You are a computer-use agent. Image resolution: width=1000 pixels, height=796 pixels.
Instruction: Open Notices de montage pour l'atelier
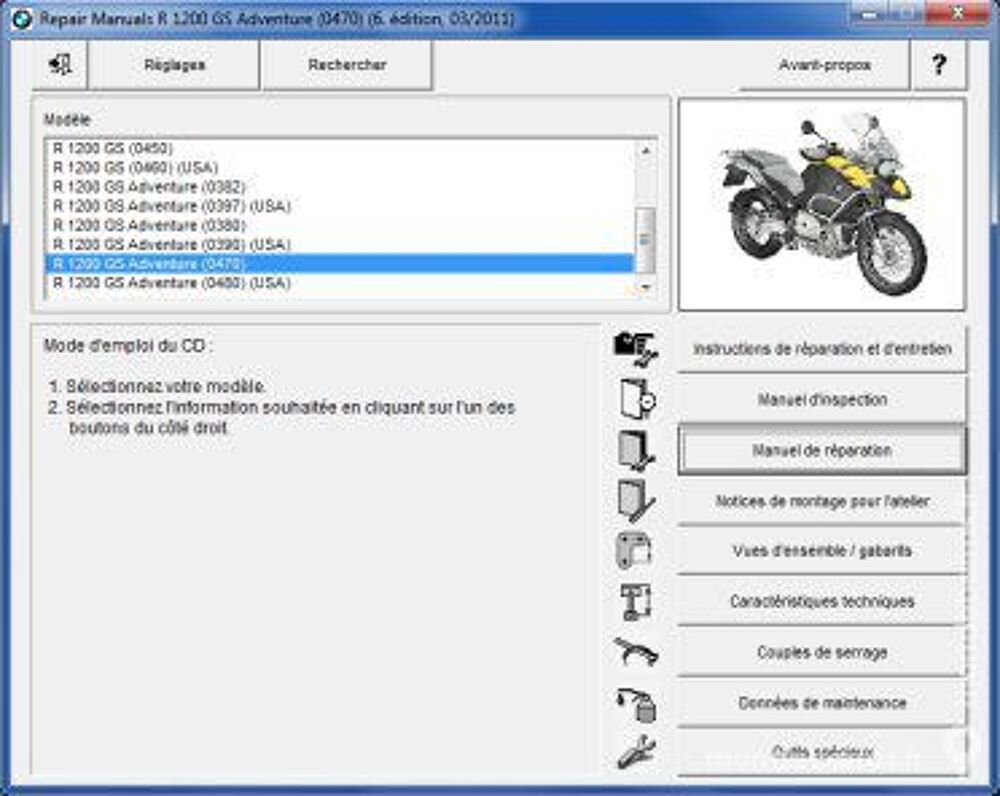(x=822, y=501)
